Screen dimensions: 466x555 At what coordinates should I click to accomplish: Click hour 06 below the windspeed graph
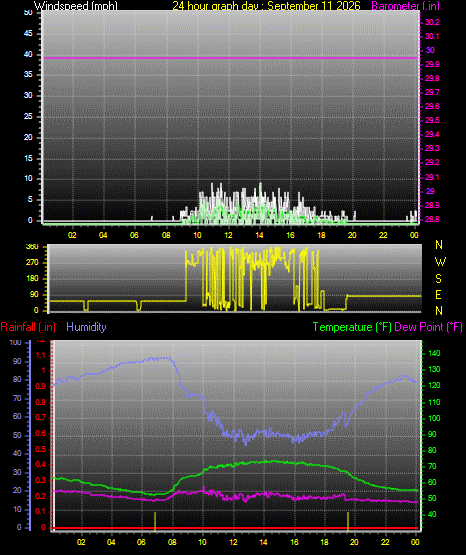click(134, 235)
